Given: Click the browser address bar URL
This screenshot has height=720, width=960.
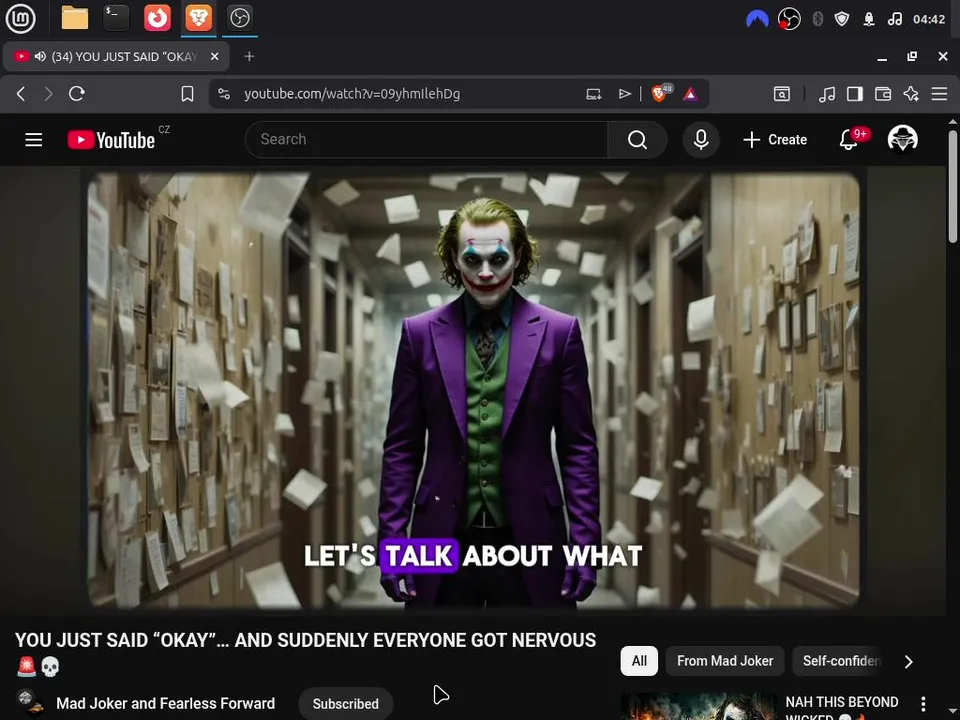Looking at the screenshot, I should [x=352, y=94].
